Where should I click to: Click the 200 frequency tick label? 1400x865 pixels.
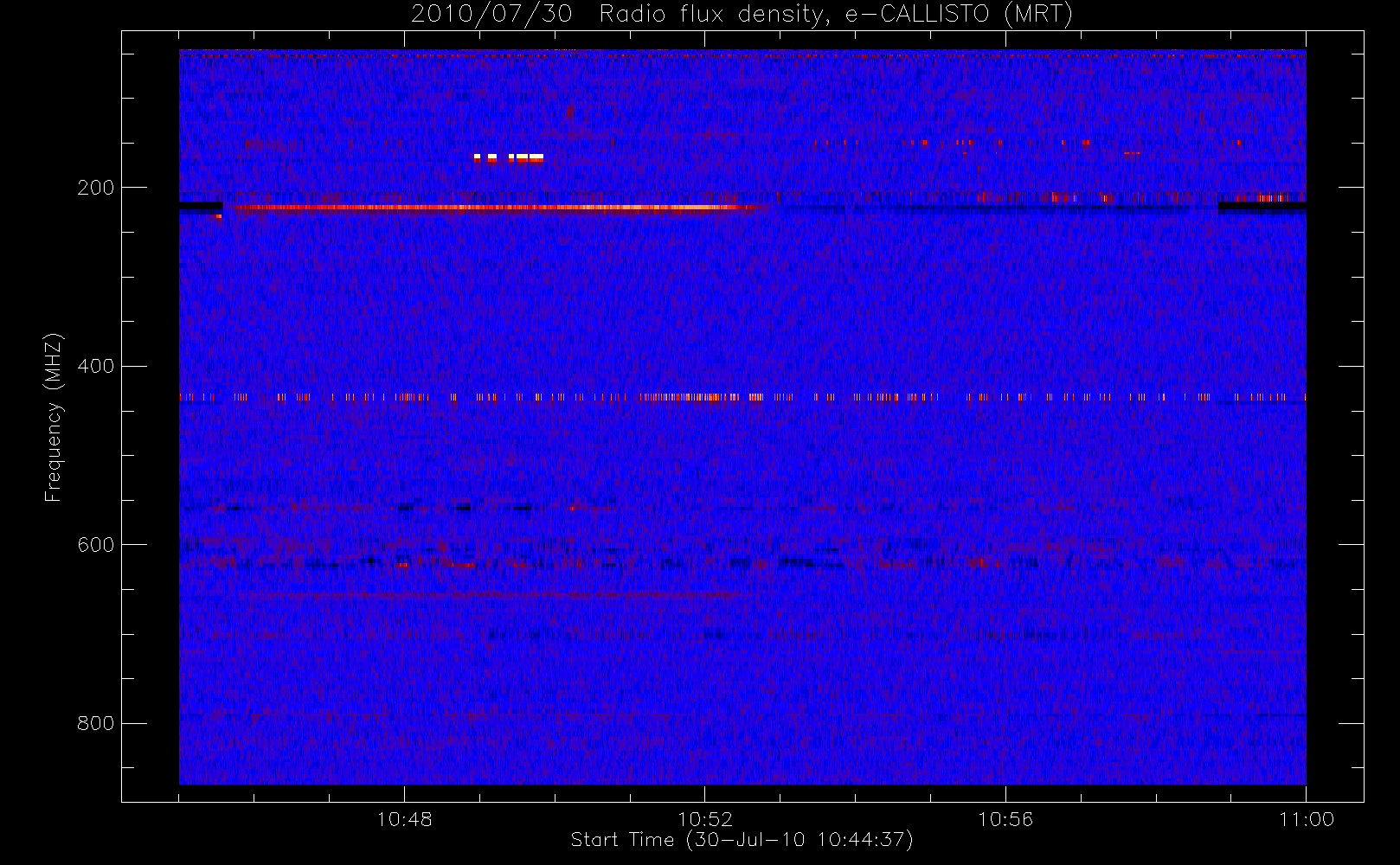pos(95,188)
